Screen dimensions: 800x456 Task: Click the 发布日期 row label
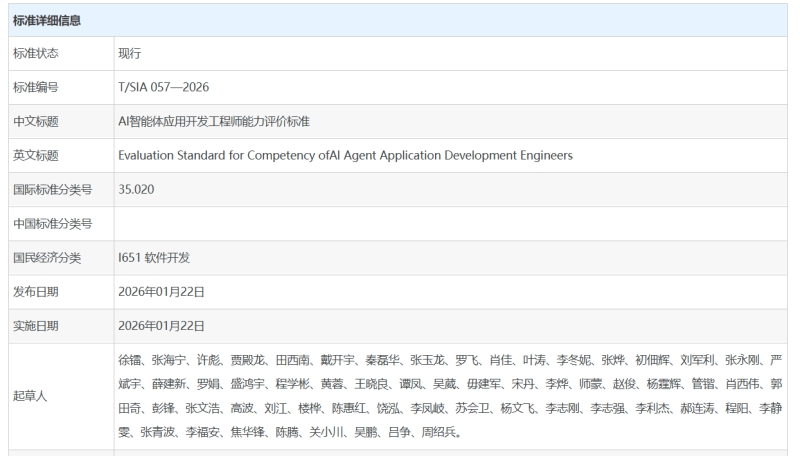click(x=35, y=292)
